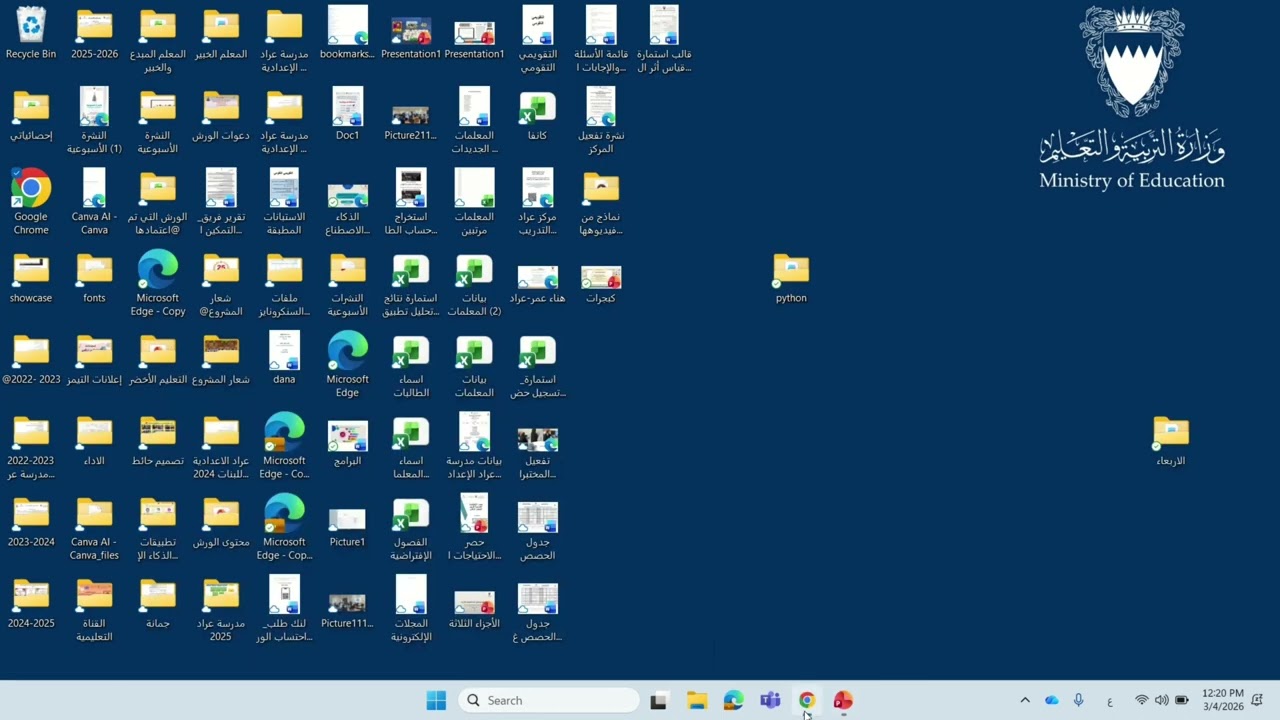Launch Microsoft Edge from the taskbar
The image size is (1280, 720).
tap(733, 700)
